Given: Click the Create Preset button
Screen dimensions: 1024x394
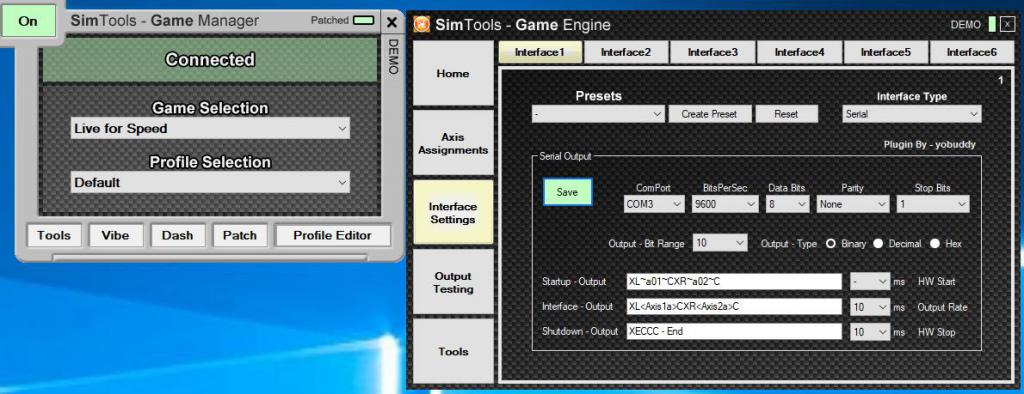Looking at the screenshot, I should pyautogui.click(x=709, y=114).
